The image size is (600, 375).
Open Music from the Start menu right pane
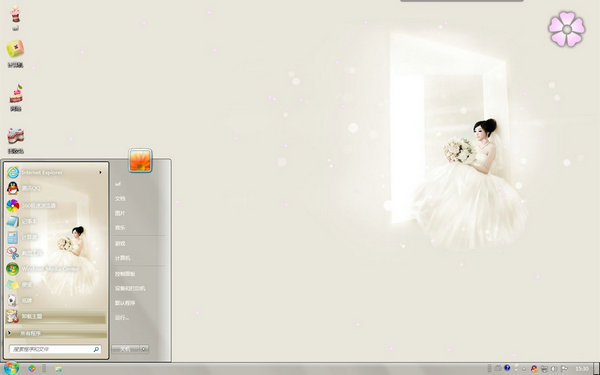coord(120,228)
